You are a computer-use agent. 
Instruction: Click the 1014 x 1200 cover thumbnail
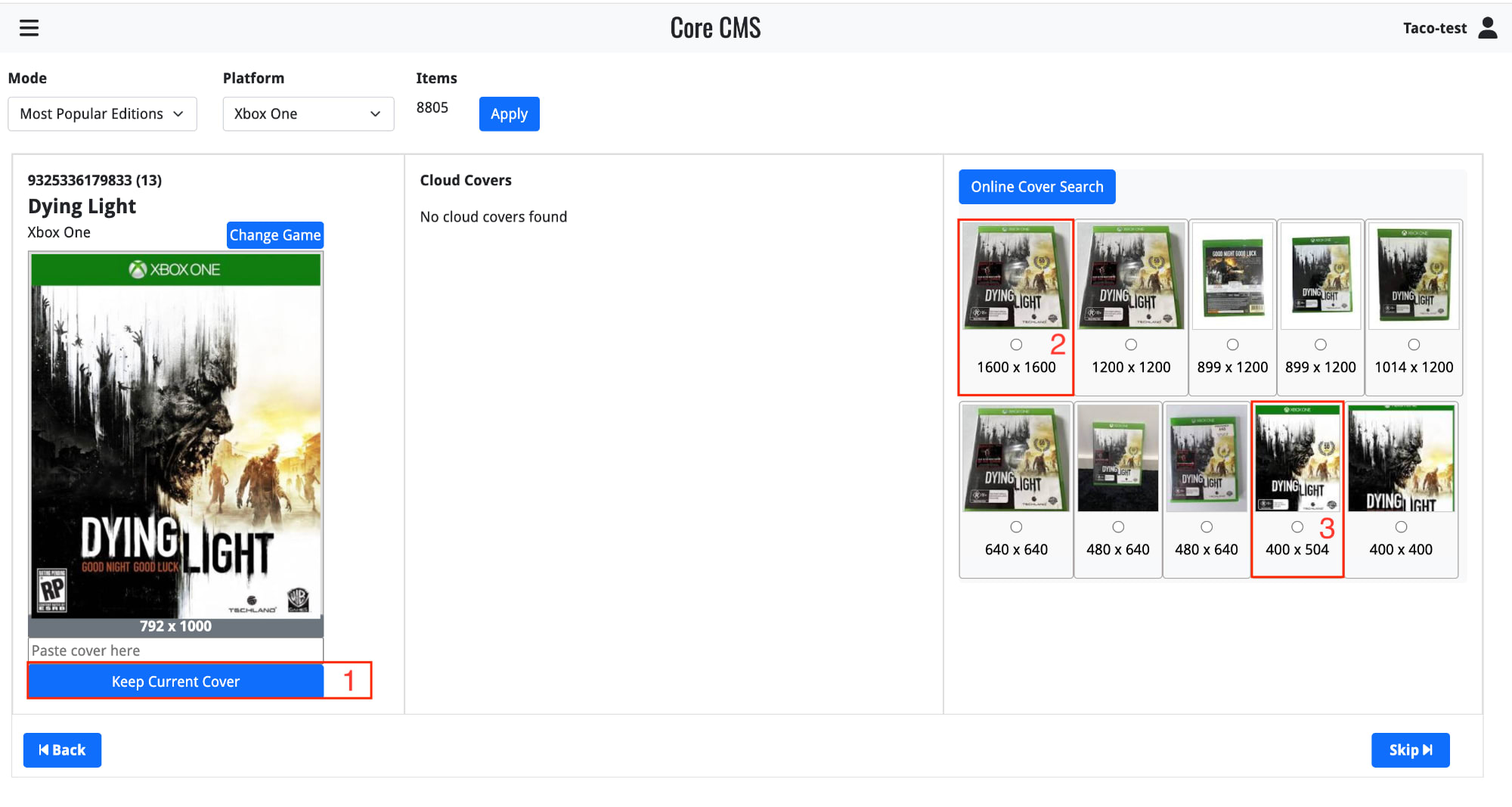(x=1414, y=276)
